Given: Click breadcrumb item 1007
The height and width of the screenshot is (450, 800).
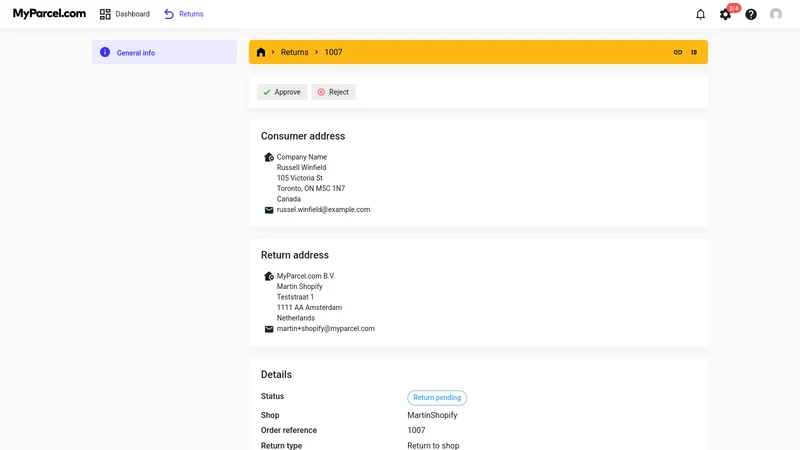Looking at the screenshot, I should pyautogui.click(x=333, y=52).
